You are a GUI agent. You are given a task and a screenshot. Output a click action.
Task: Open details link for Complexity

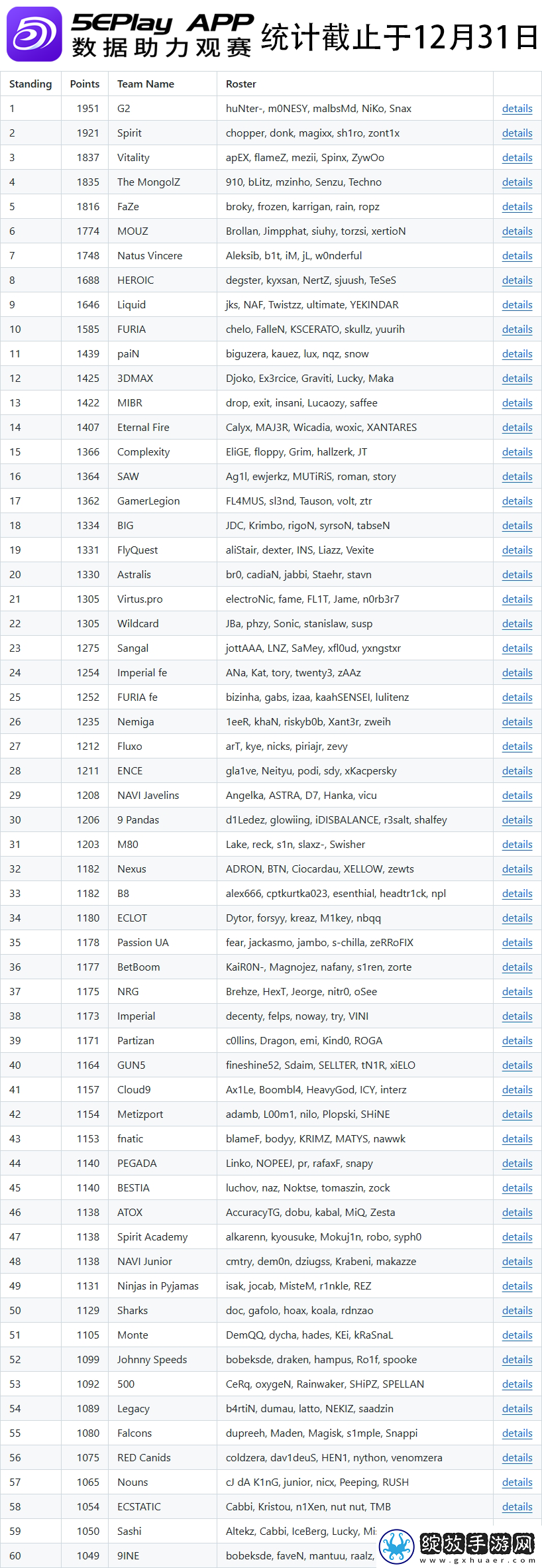(x=517, y=452)
